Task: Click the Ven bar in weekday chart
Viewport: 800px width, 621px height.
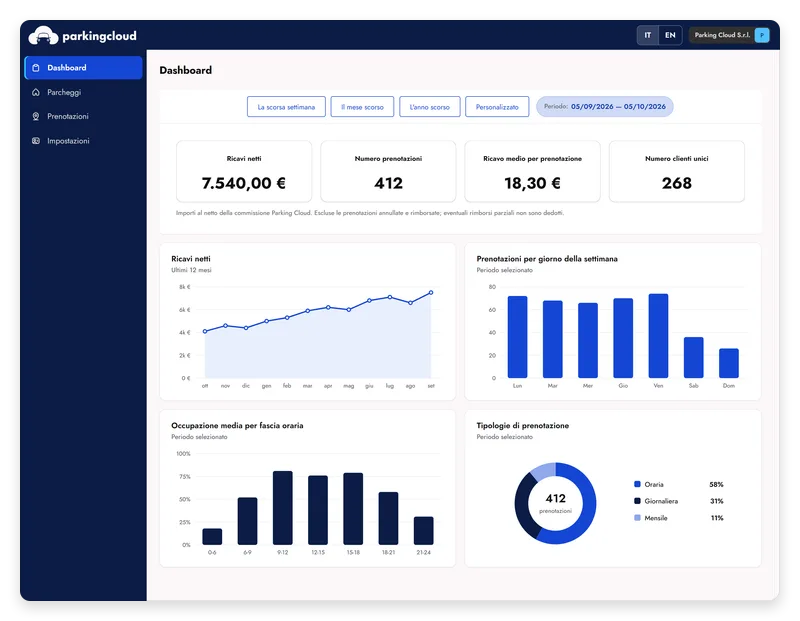Action: (658, 336)
